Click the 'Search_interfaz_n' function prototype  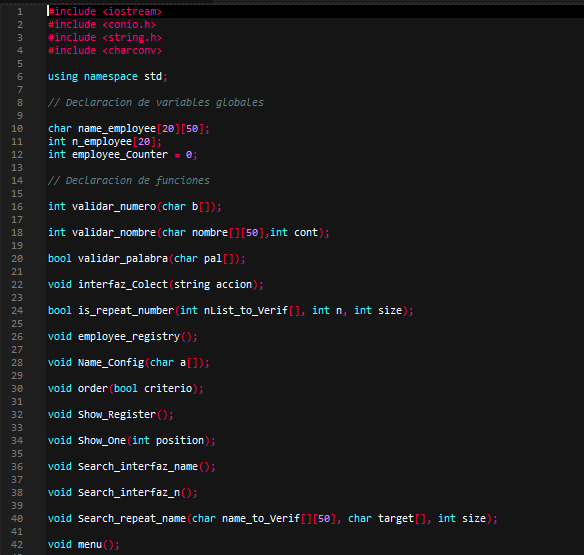pos(123,493)
